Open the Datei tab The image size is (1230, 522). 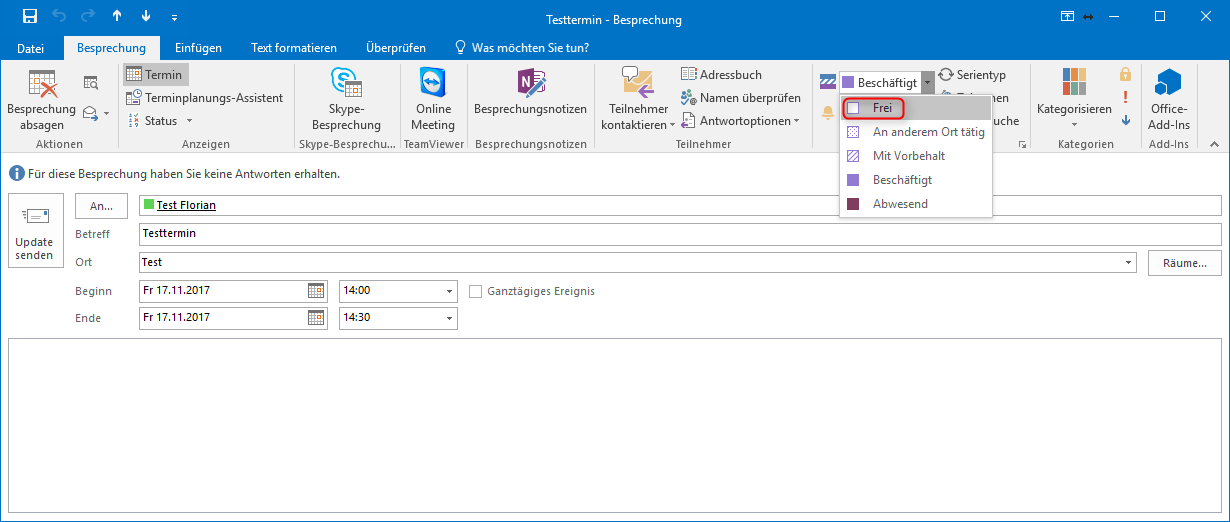31,48
